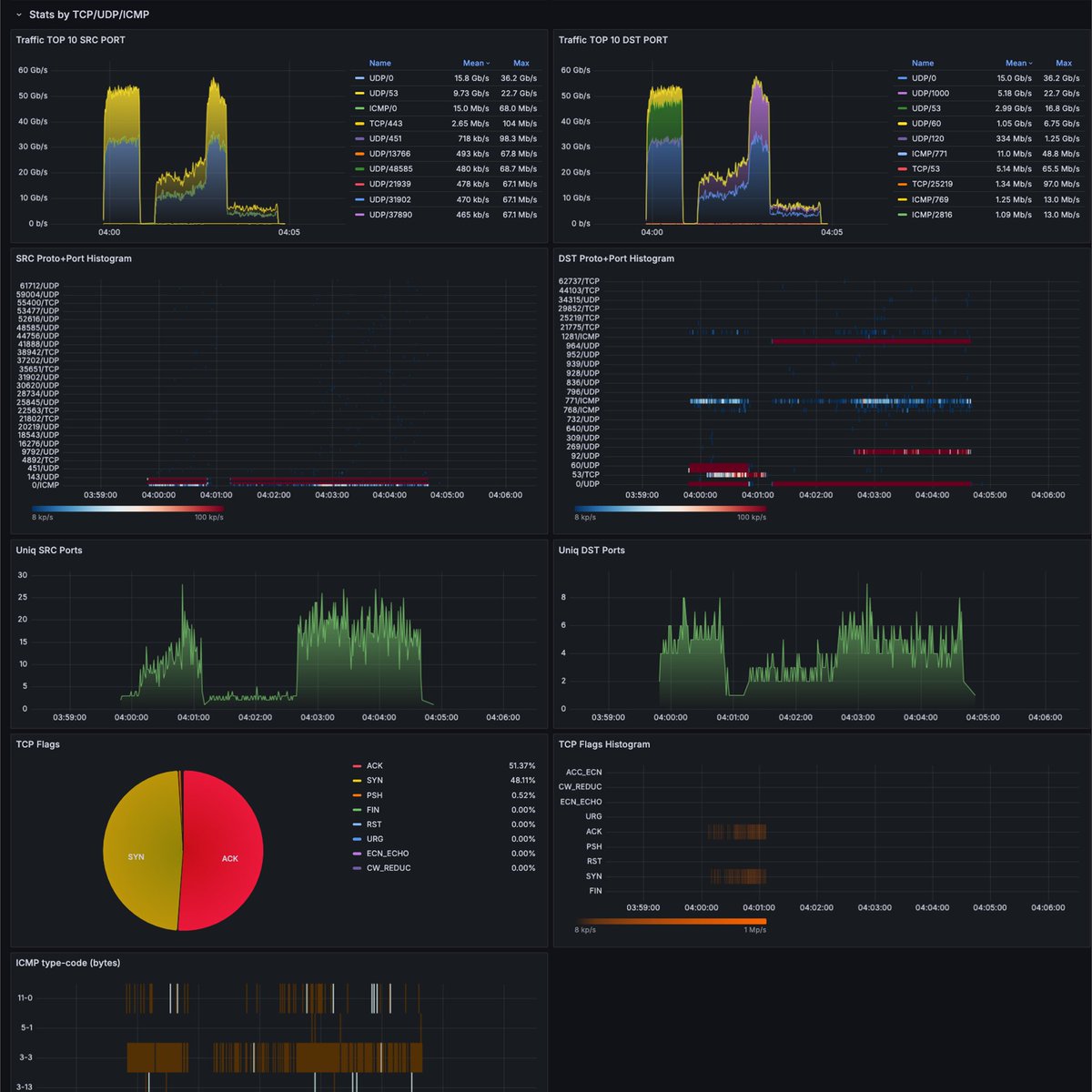Toggle the SYN entry in TCP Flags legend
Viewport: 1092px width, 1092px height.
[x=373, y=780]
